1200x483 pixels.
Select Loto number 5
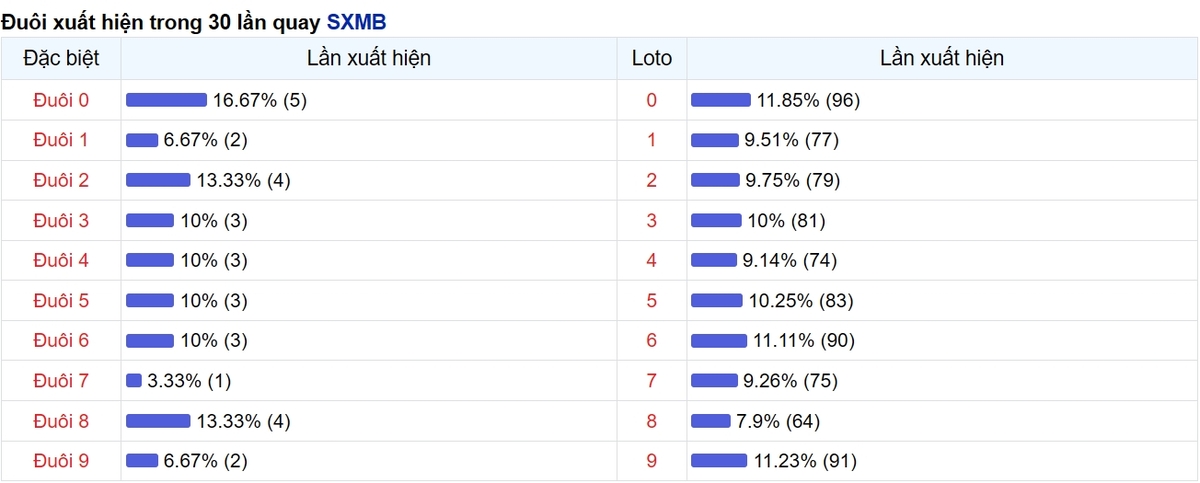[x=652, y=301]
